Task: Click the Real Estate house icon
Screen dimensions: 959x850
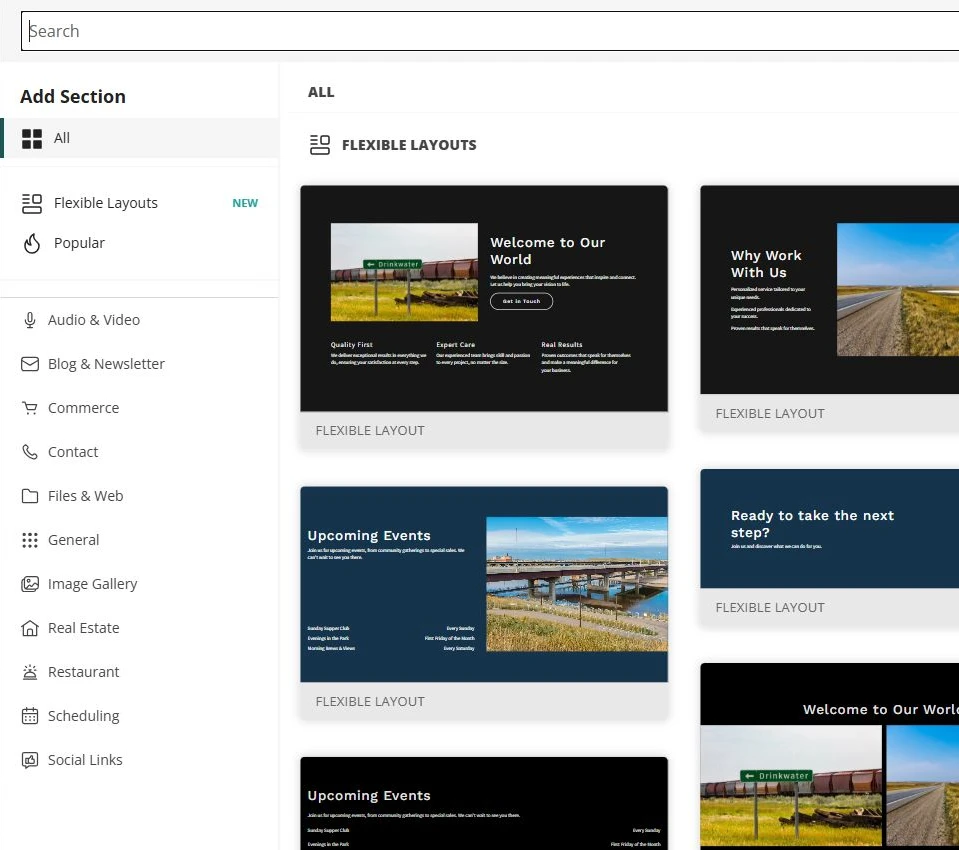Action: click(x=30, y=628)
